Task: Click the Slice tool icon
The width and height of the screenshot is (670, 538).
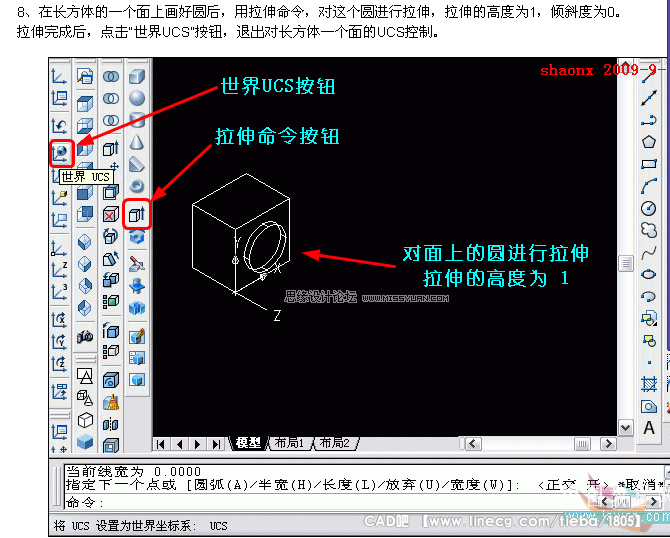Action: (x=137, y=264)
